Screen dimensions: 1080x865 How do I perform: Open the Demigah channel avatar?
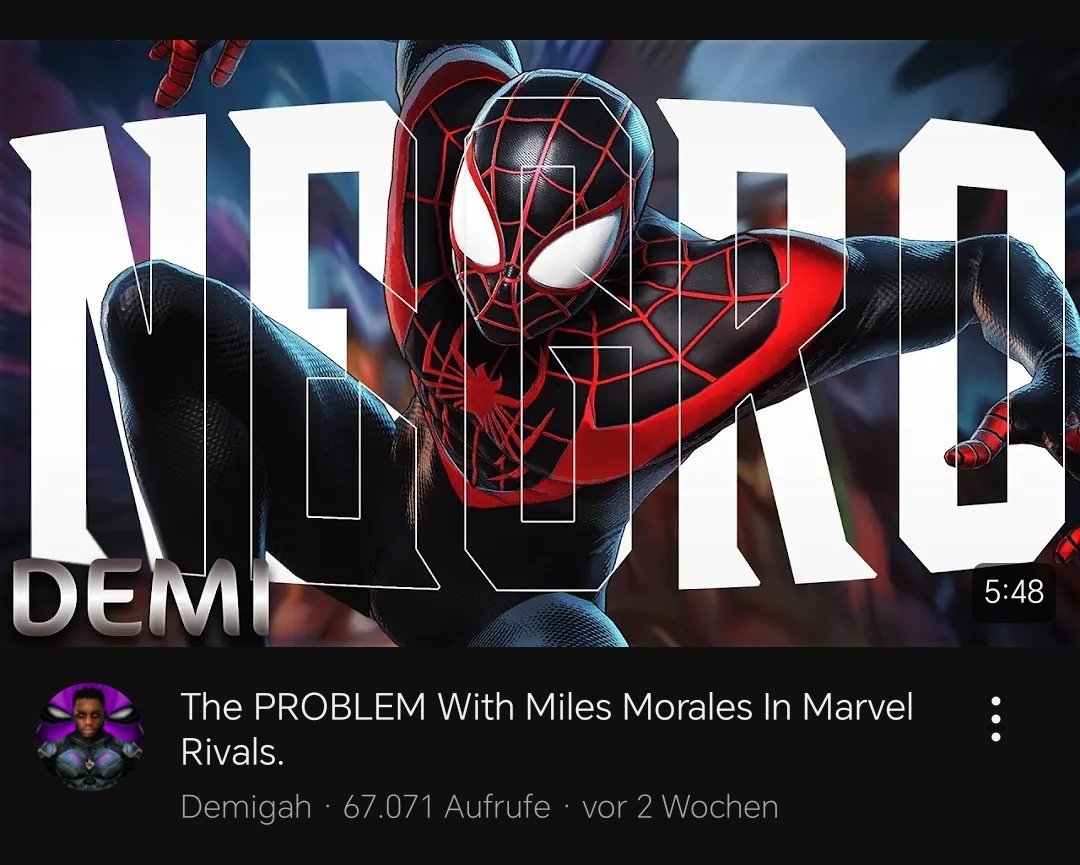(91, 737)
